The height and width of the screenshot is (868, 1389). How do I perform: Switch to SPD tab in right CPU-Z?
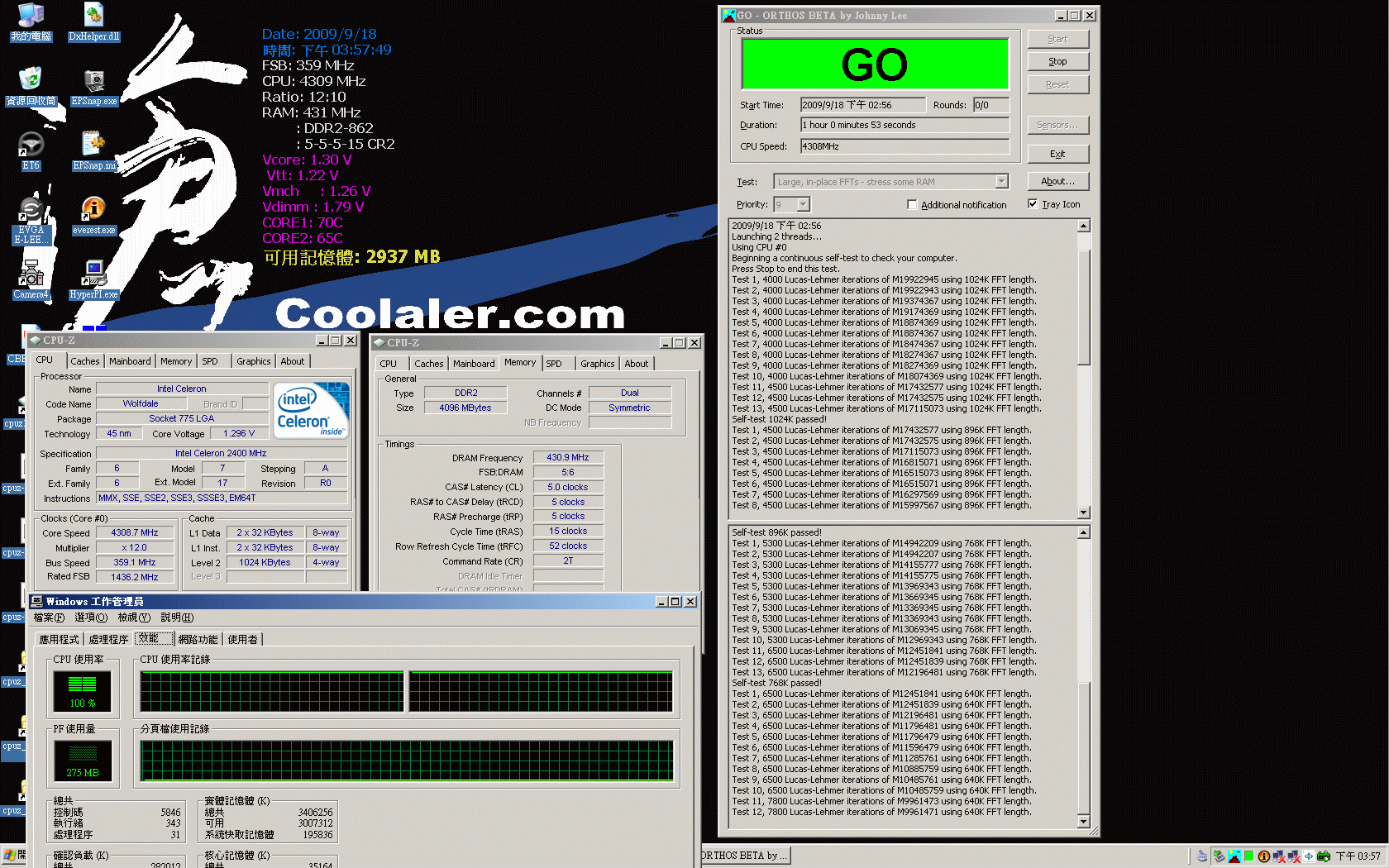click(x=554, y=364)
